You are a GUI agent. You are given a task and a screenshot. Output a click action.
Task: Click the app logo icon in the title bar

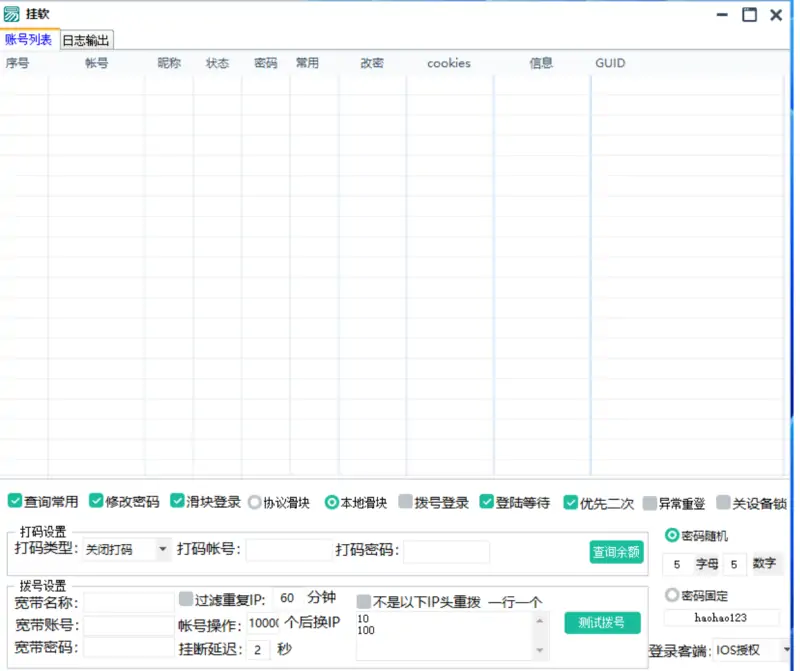pos(14,15)
